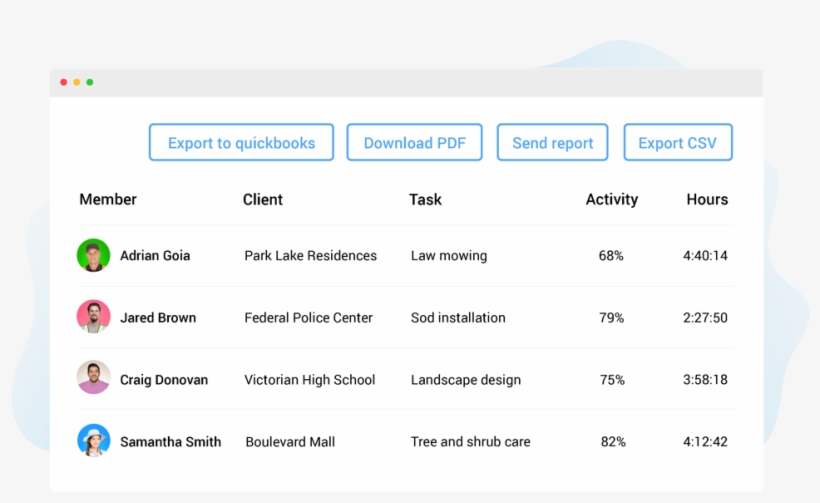
Task: Sort by the Member column header
Action: [108, 199]
